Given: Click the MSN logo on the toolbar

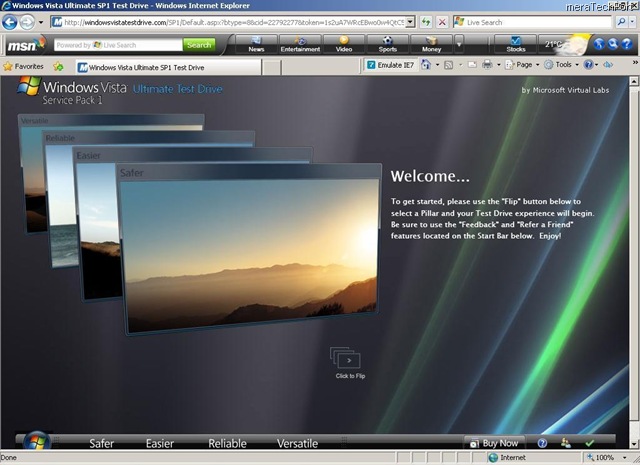Looking at the screenshot, I should (x=25, y=45).
